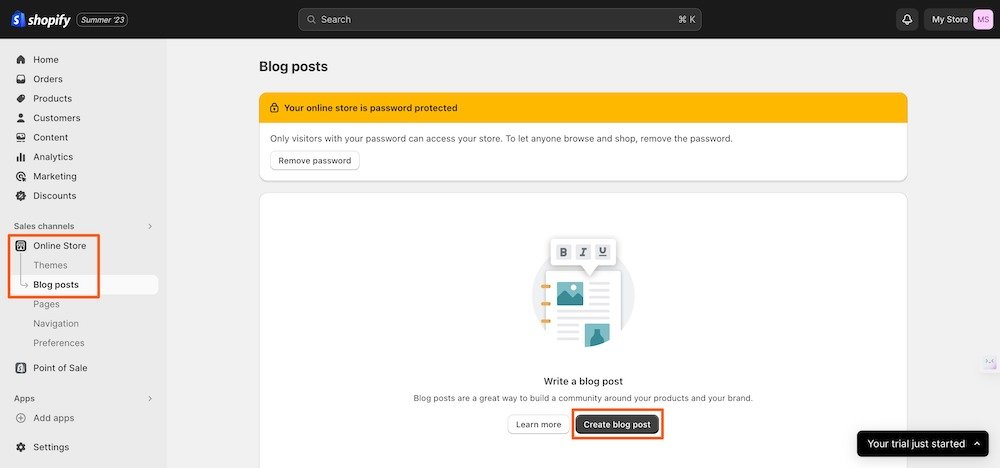Click the Customers person icon
Screen dimensions: 1000x468
pyautogui.click(x=21, y=118)
